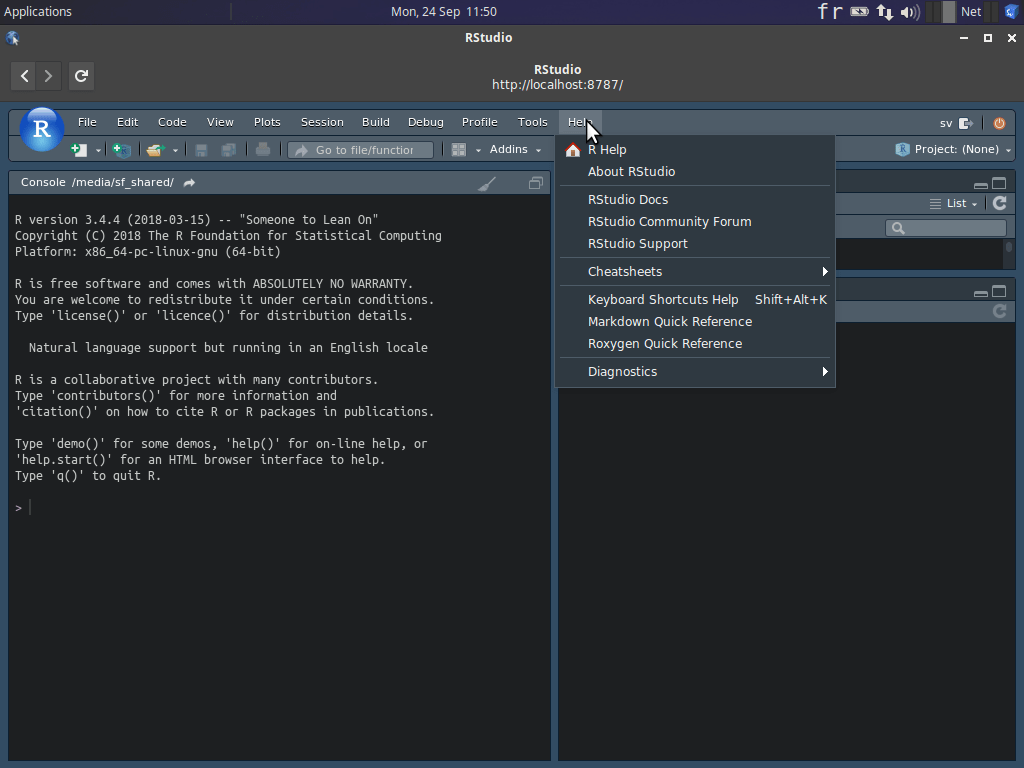The image size is (1024, 768).
Task: View the console working directory arrow
Action: (x=189, y=183)
